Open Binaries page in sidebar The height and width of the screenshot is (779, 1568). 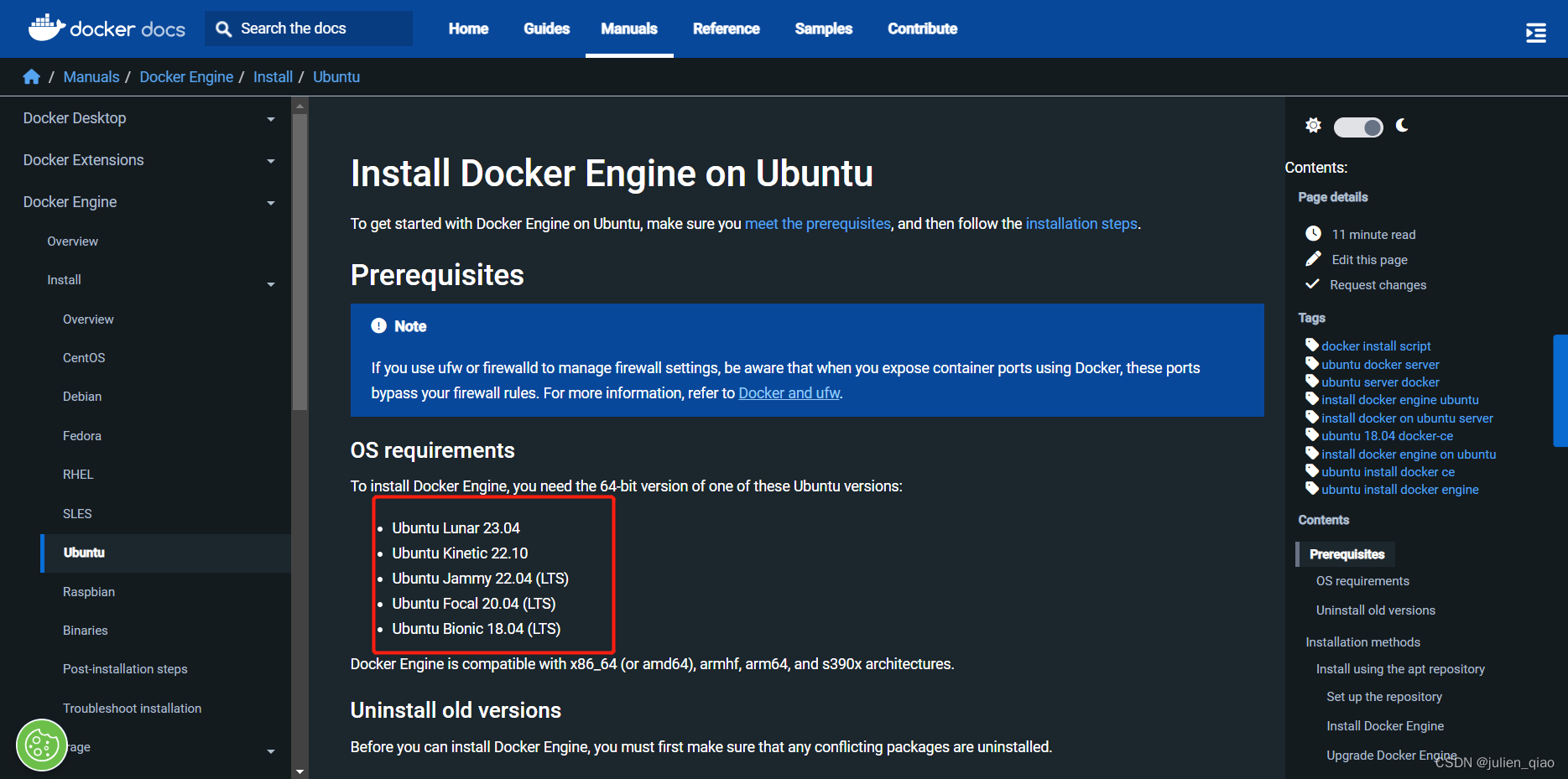pyautogui.click(x=86, y=631)
